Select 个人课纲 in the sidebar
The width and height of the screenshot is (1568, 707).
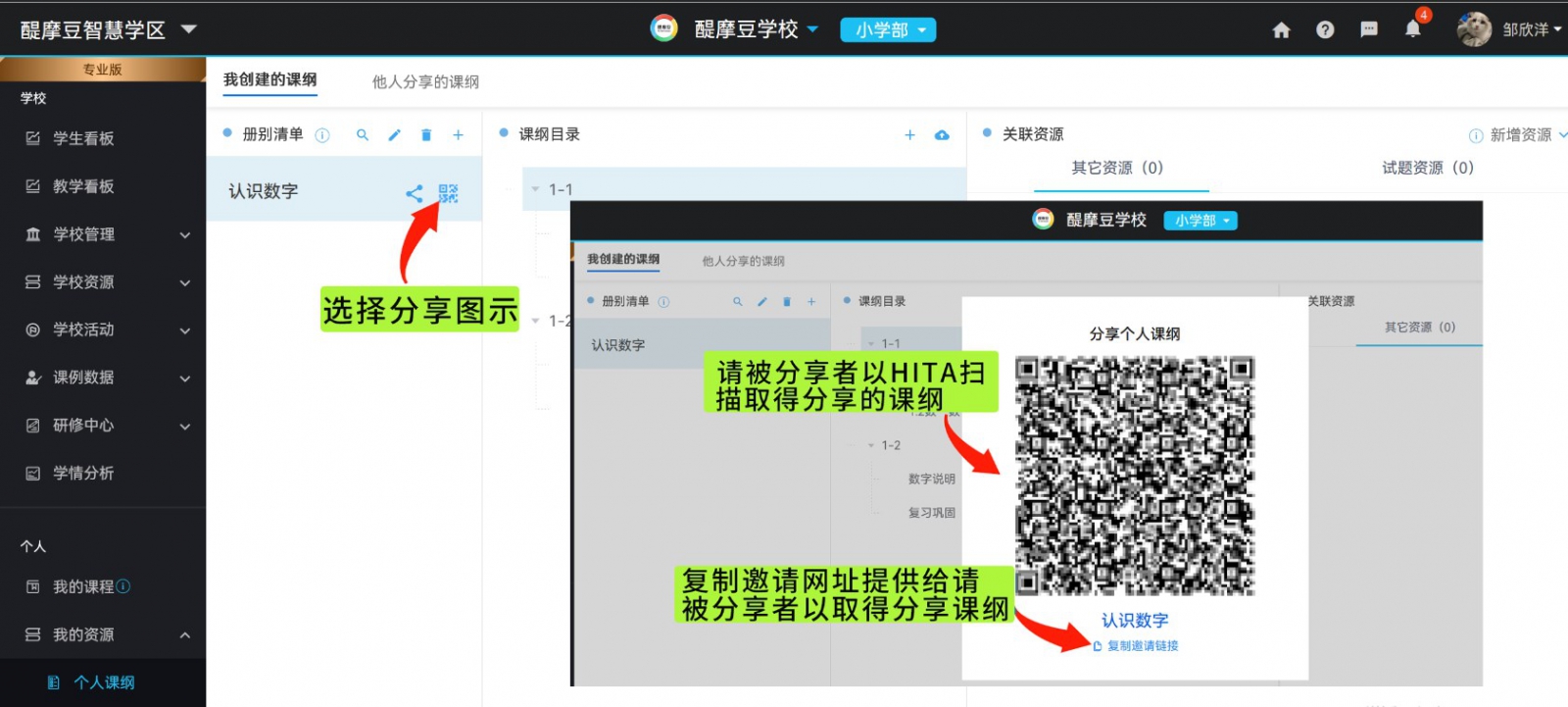point(104,682)
